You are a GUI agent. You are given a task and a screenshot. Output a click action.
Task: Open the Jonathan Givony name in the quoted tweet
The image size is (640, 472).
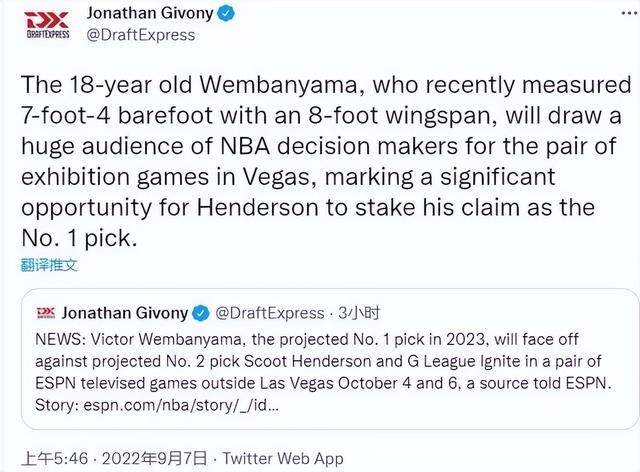tap(125, 313)
